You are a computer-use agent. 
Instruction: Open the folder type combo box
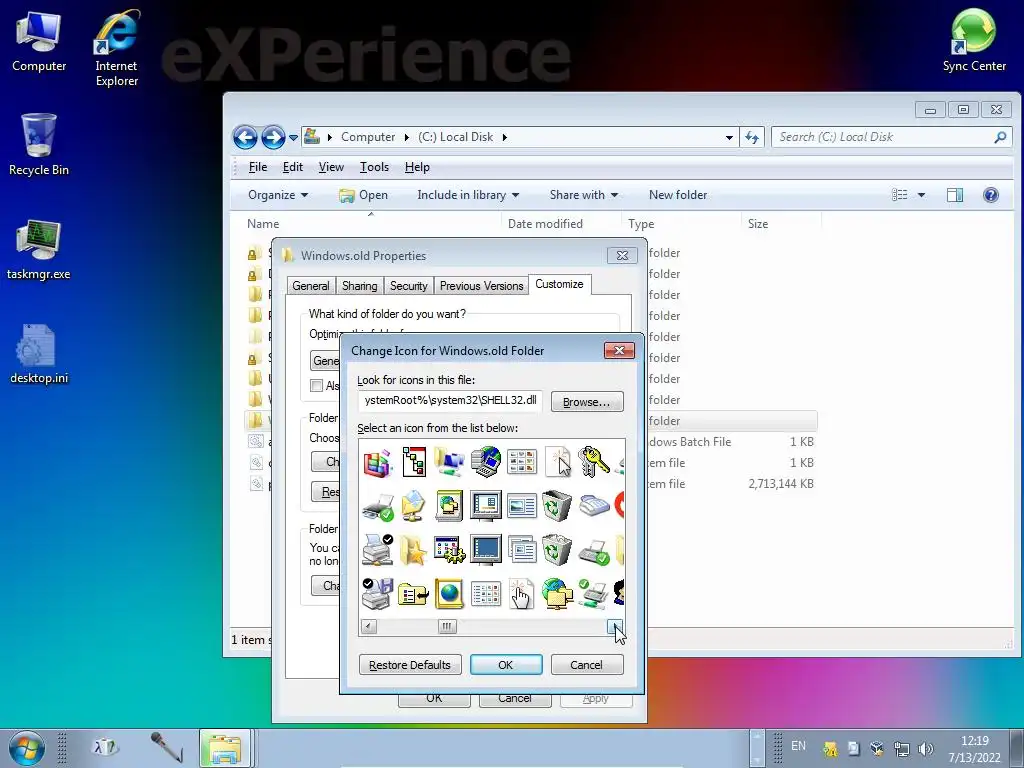(325, 360)
